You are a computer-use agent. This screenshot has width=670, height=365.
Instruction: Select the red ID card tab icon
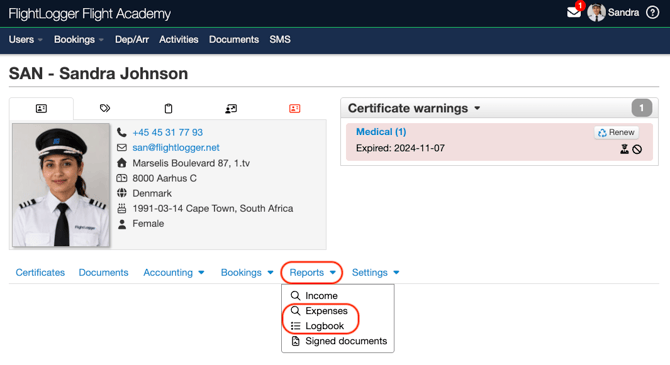(295, 109)
